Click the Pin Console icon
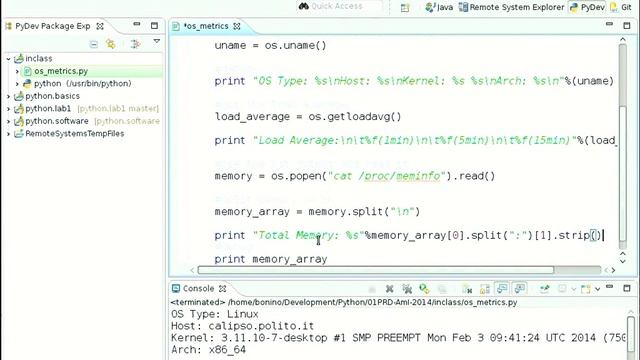This screenshot has height=360, width=640. (x=544, y=289)
